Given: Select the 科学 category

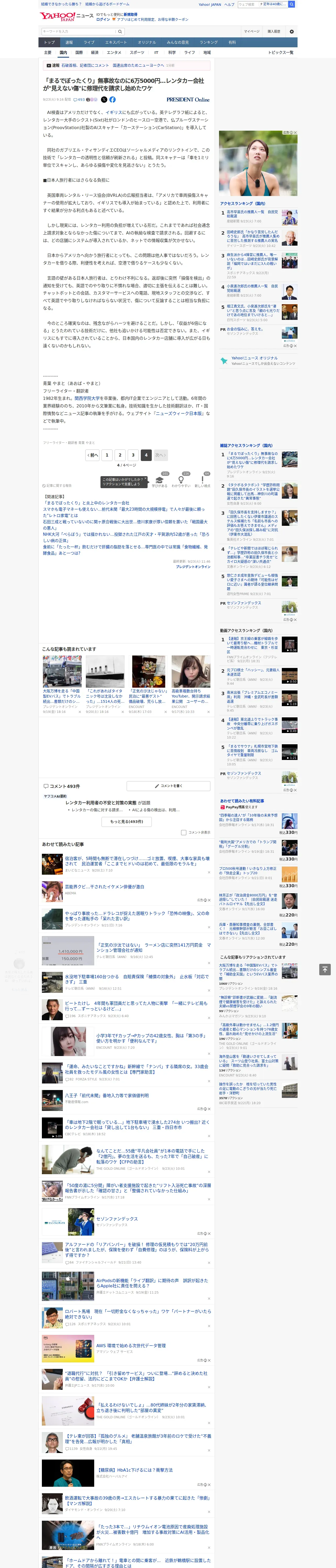Looking at the screenshot, I should click(x=172, y=52).
